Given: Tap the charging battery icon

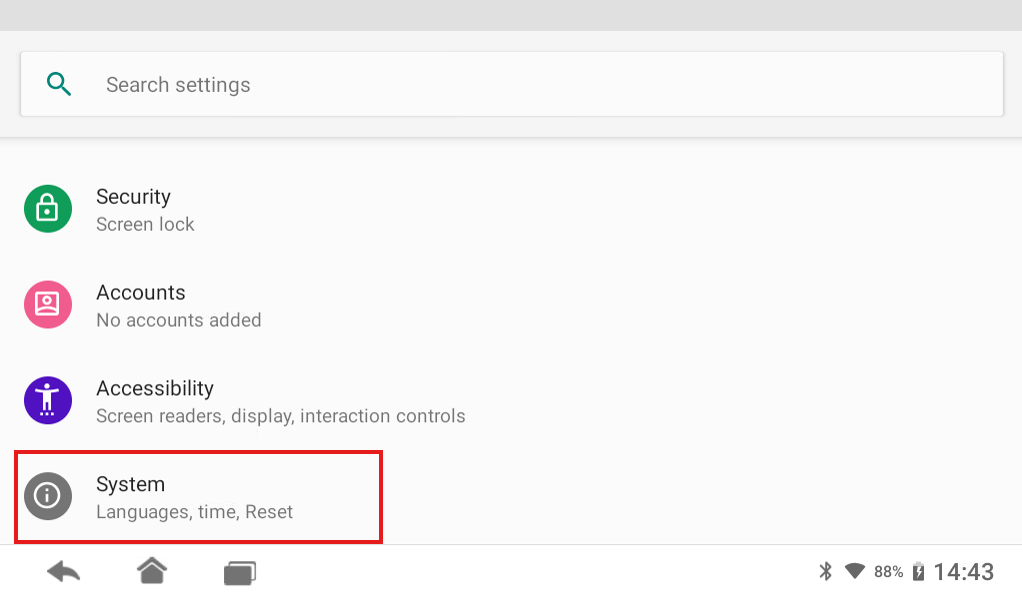Looking at the screenshot, I should pyautogui.click(x=918, y=571).
